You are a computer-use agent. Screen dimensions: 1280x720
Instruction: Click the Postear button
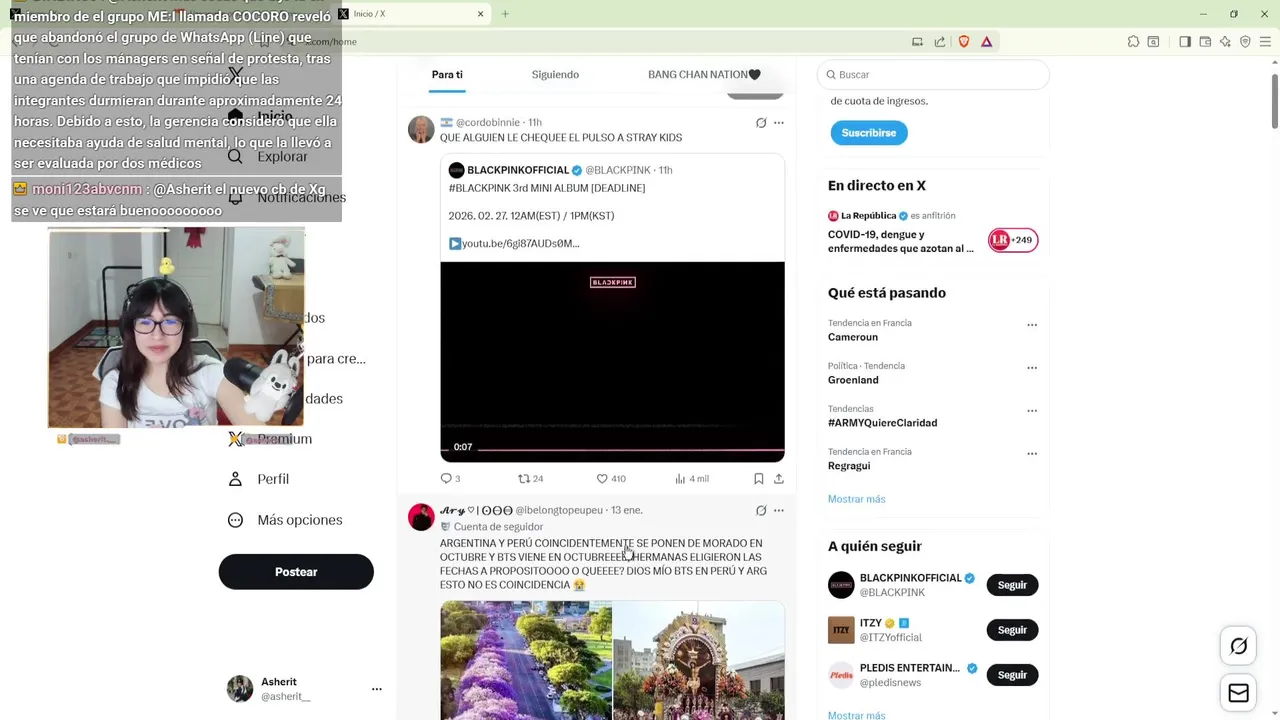(296, 572)
